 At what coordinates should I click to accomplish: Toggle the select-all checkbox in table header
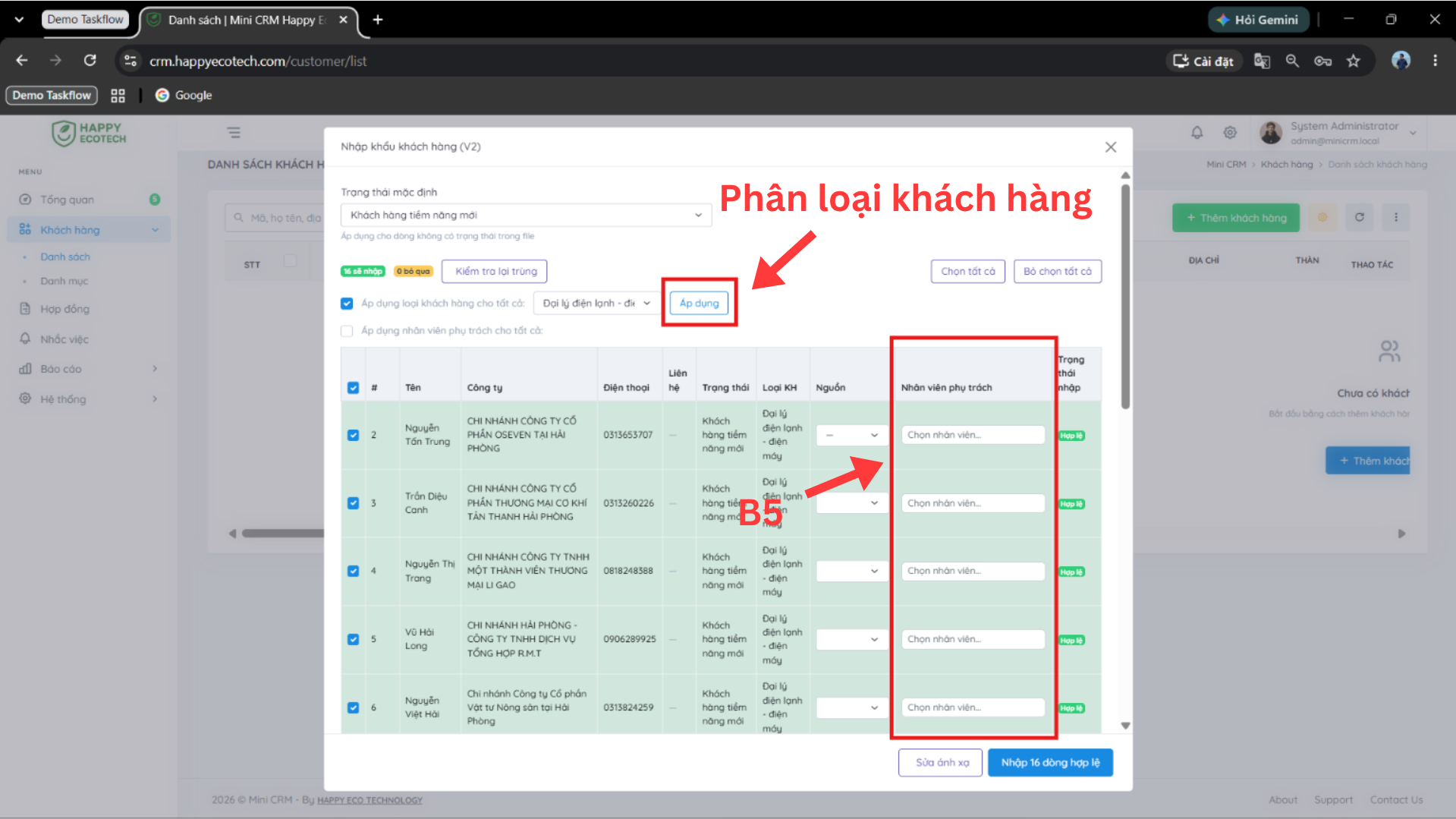[x=353, y=388]
